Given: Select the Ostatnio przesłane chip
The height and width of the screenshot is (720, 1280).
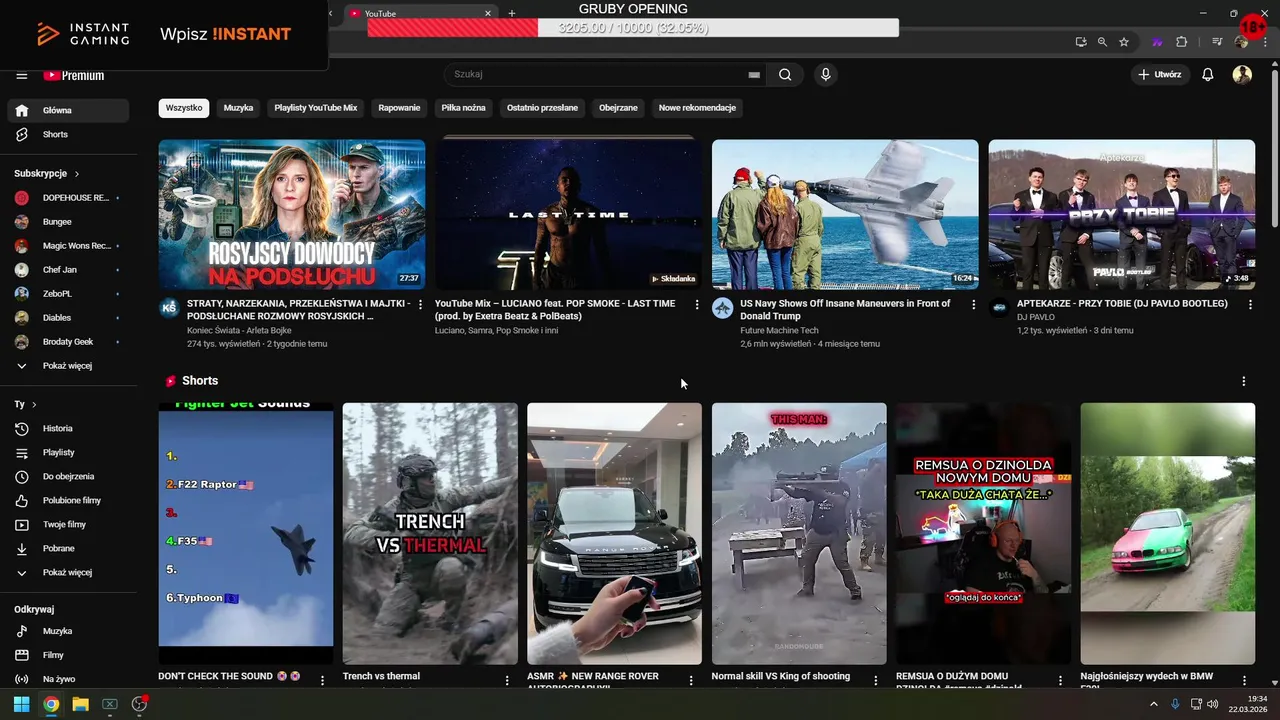Looking at the screenshot, I should click(542, 108).
